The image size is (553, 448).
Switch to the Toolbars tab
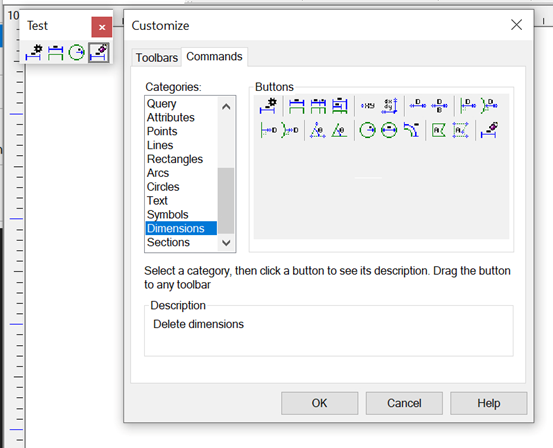pos(157,57)
